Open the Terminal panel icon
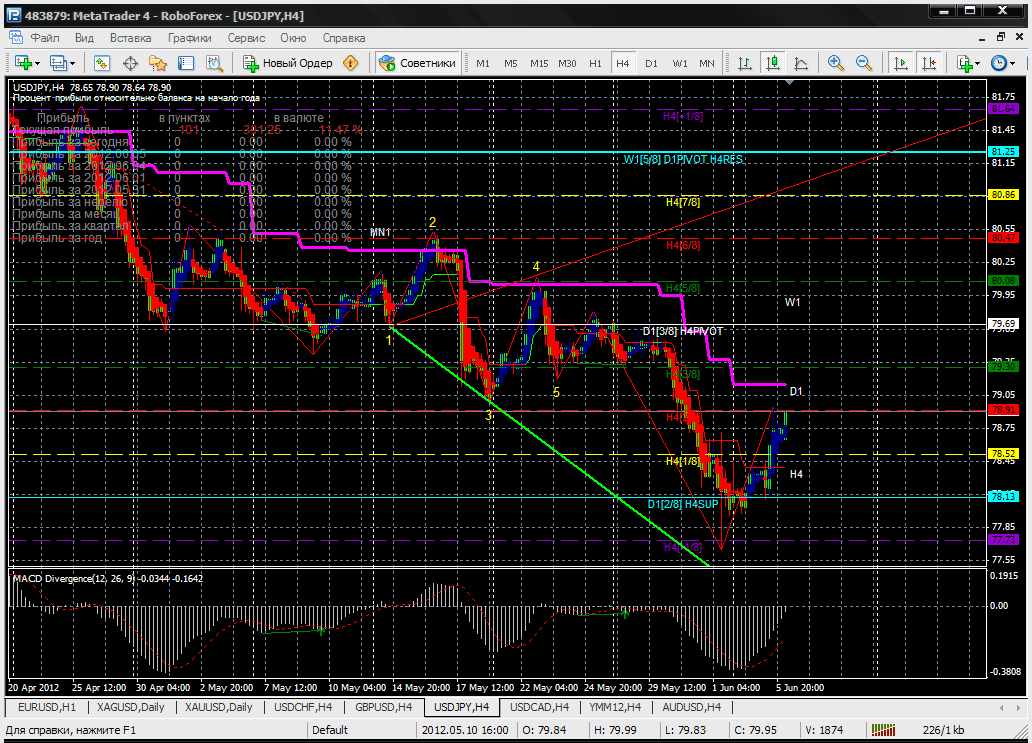 pos(186,63)
